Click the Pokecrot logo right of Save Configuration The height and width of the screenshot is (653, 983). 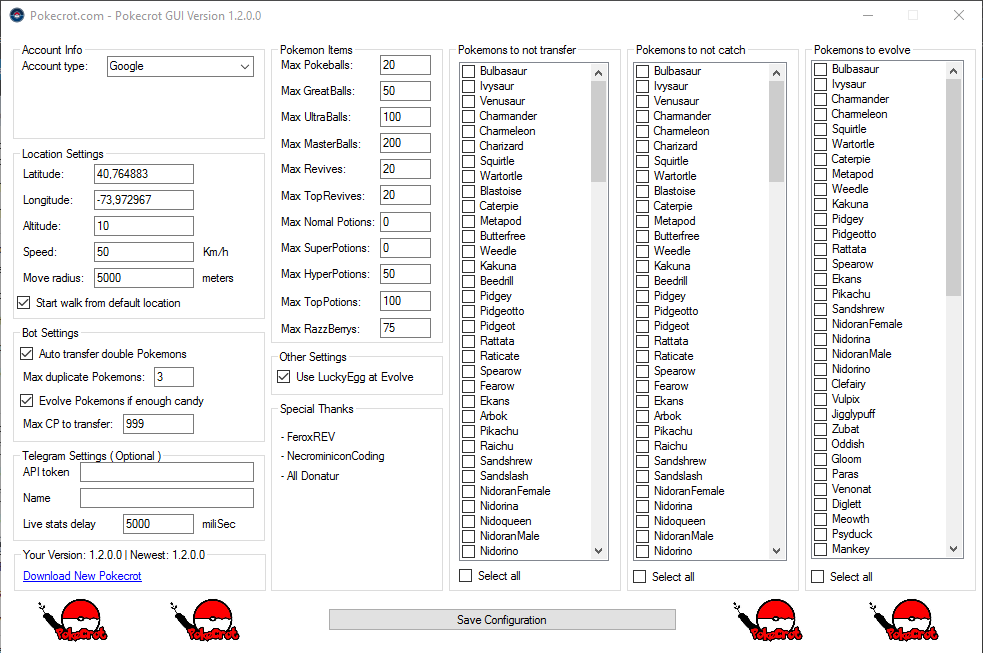tap(773, 621)
